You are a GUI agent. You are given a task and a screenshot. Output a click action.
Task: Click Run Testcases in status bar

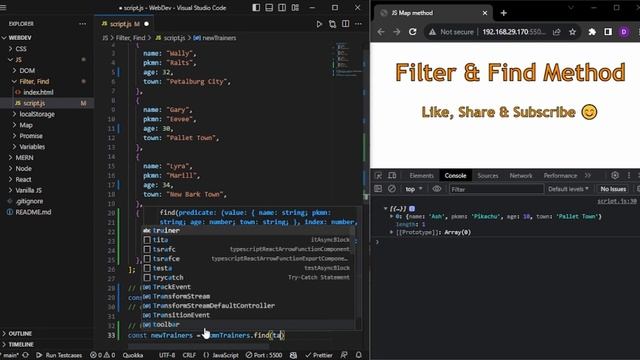point(59,355)
